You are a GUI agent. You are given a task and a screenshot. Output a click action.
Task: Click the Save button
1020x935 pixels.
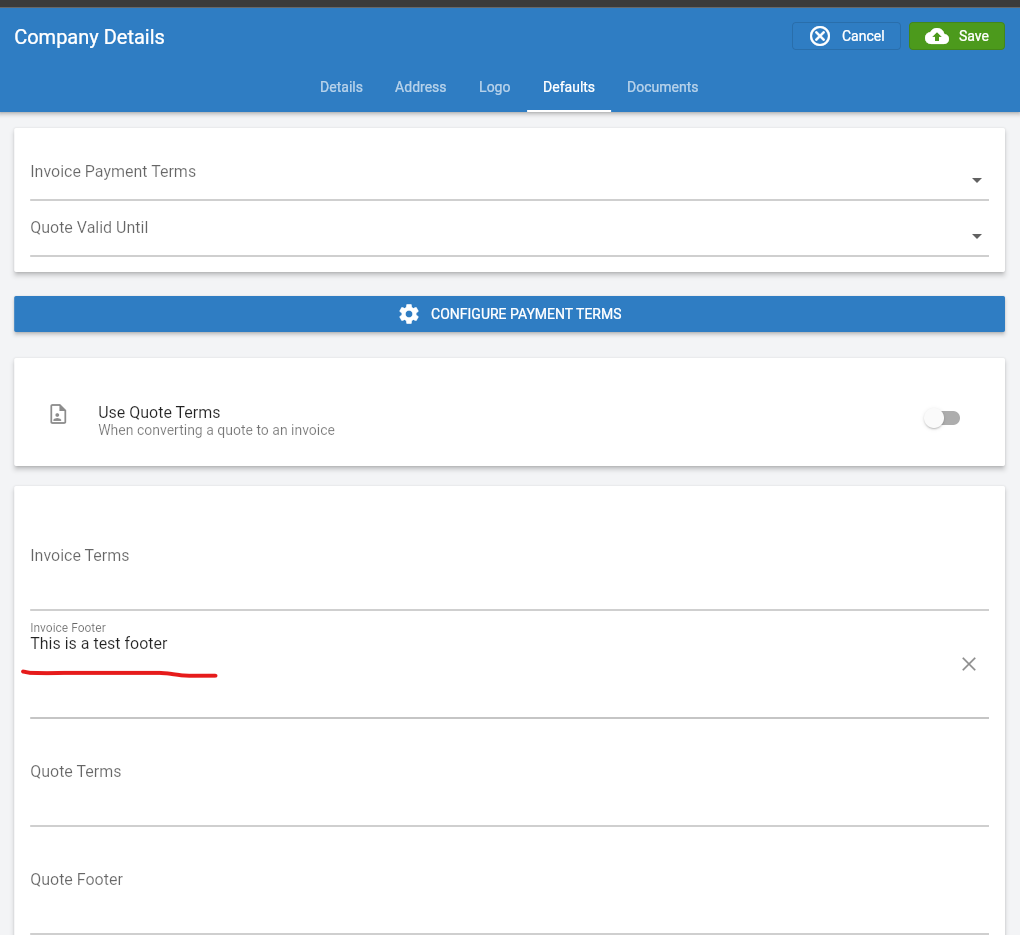pos(956,35)
